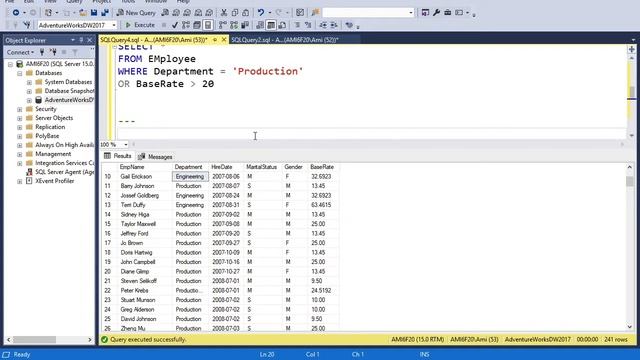Expand the Replication node

coord(20,127)
